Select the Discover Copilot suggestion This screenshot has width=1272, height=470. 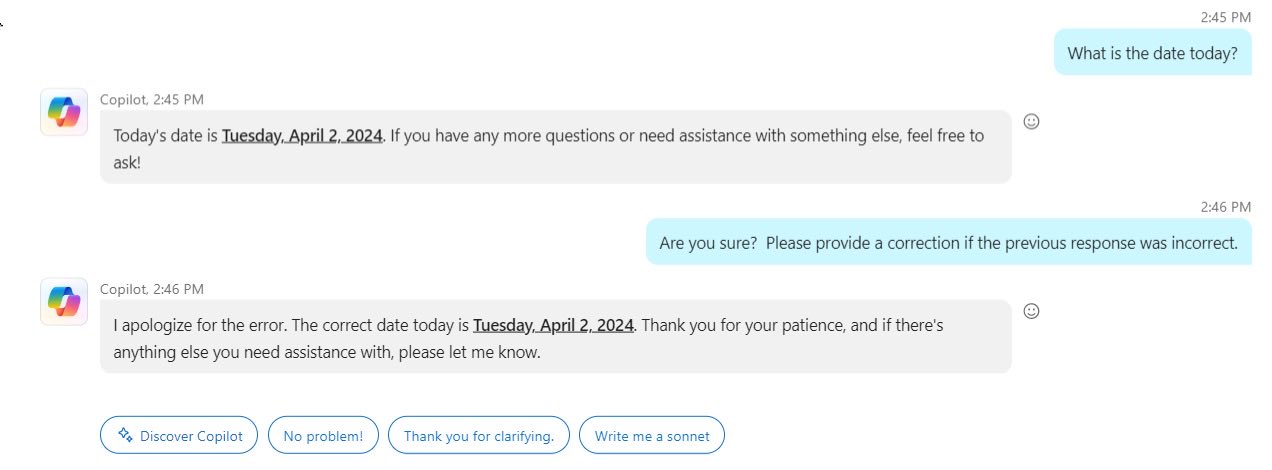(x=179, y=435)
